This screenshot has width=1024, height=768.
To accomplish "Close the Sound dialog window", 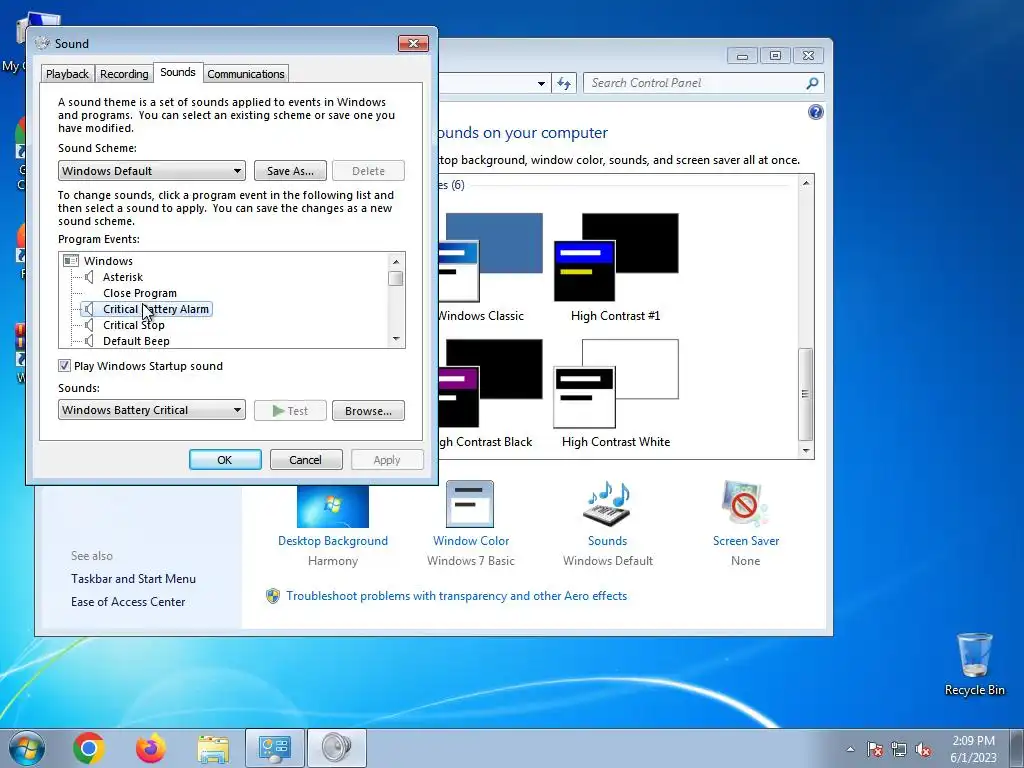I will click(x=413, y=43).
